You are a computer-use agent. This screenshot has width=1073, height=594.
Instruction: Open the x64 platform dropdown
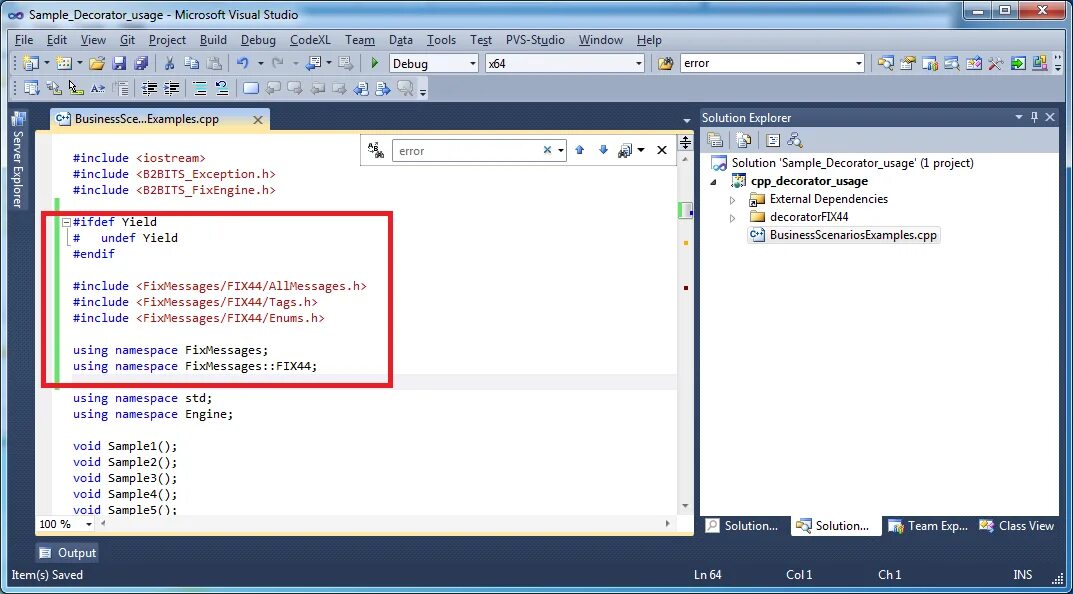coord(639,64)
